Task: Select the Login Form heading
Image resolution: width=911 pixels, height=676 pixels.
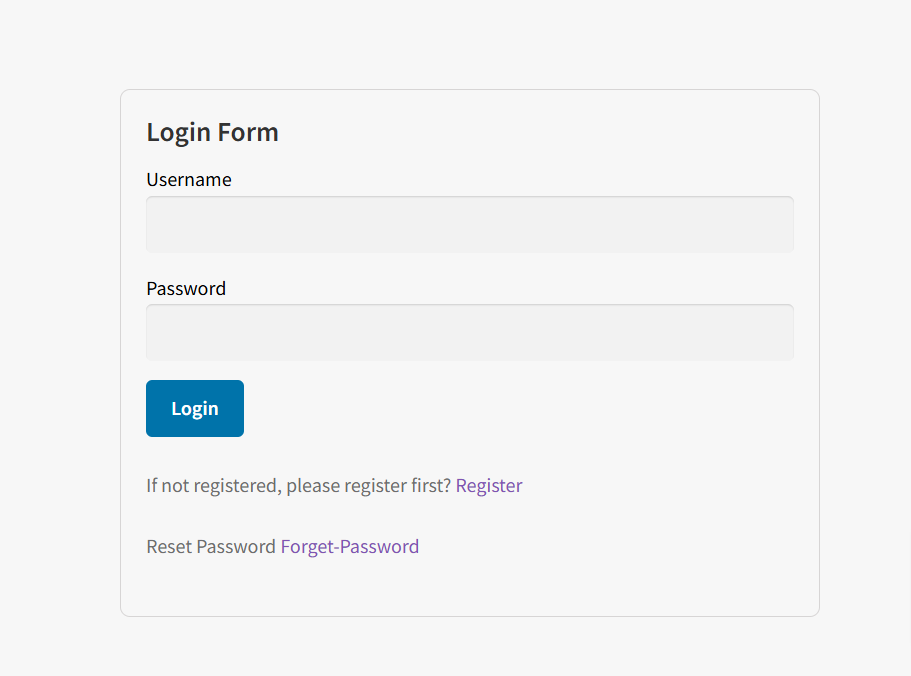Action: point(212,132)
